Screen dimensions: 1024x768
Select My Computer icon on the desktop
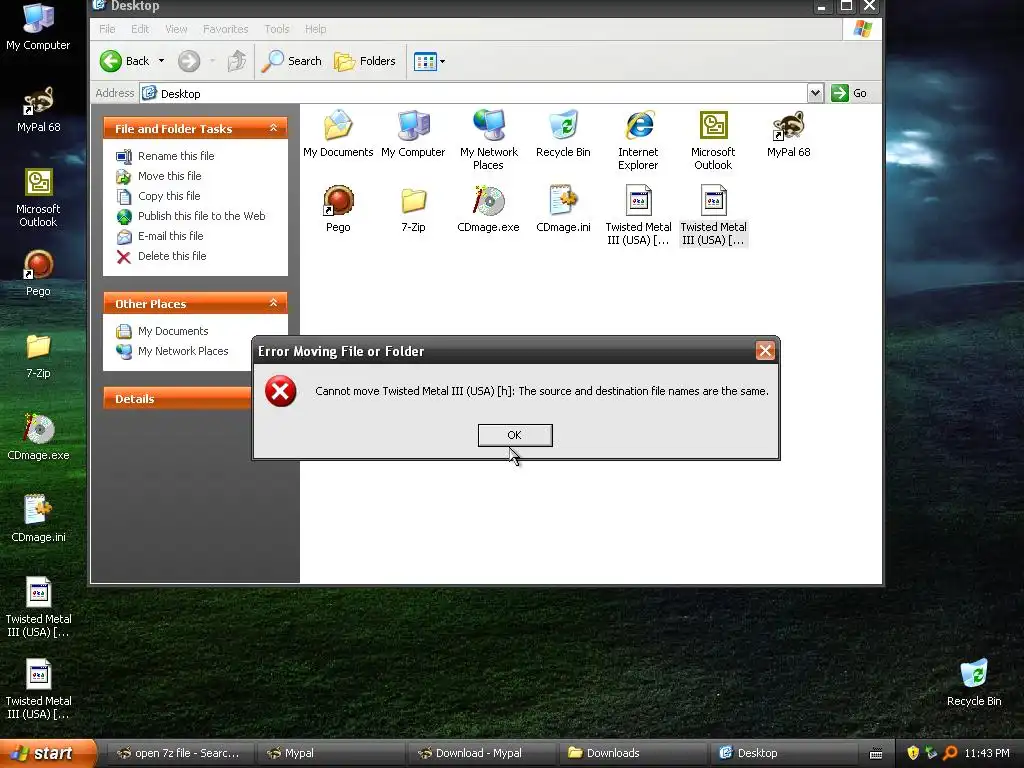(38, 27)
